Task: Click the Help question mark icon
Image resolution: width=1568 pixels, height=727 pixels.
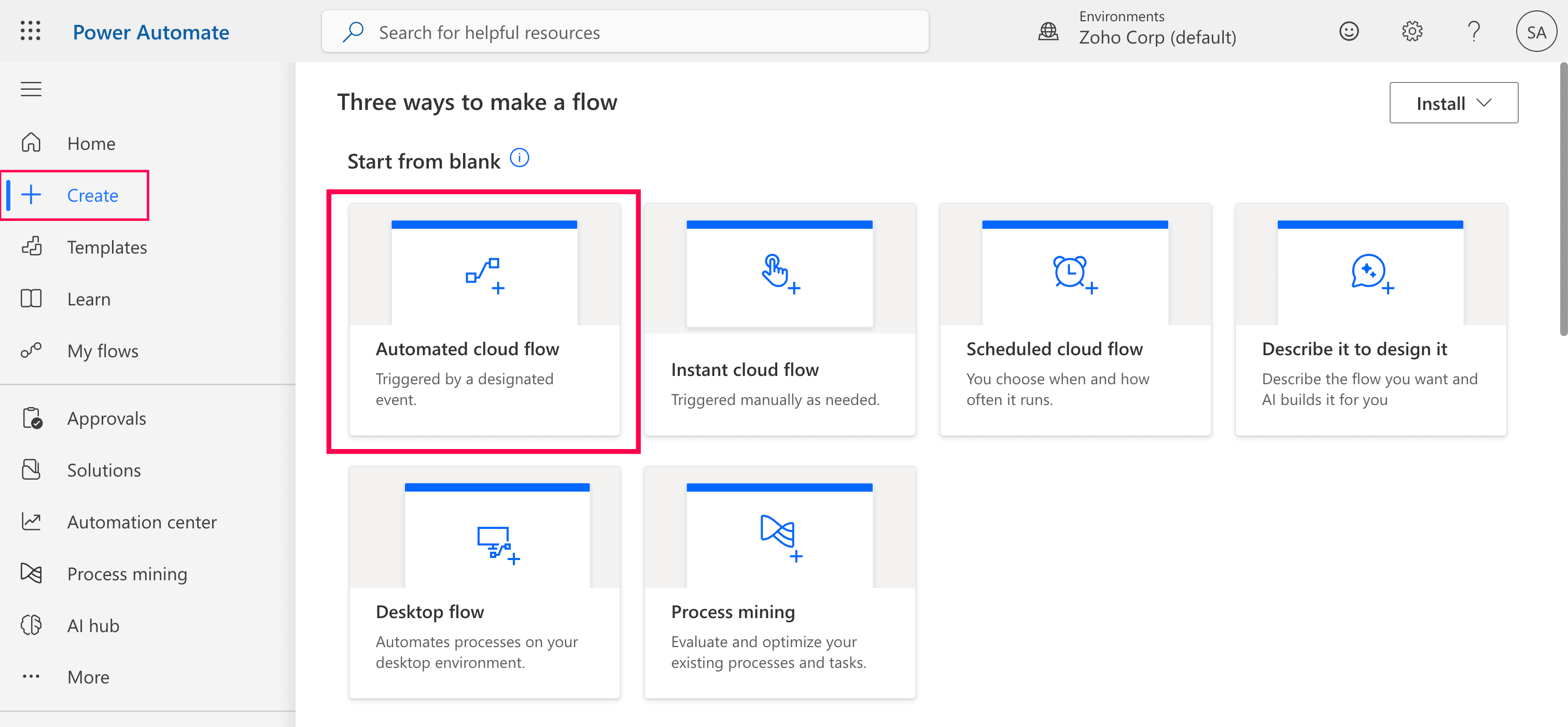Action: coord(1474,31)
